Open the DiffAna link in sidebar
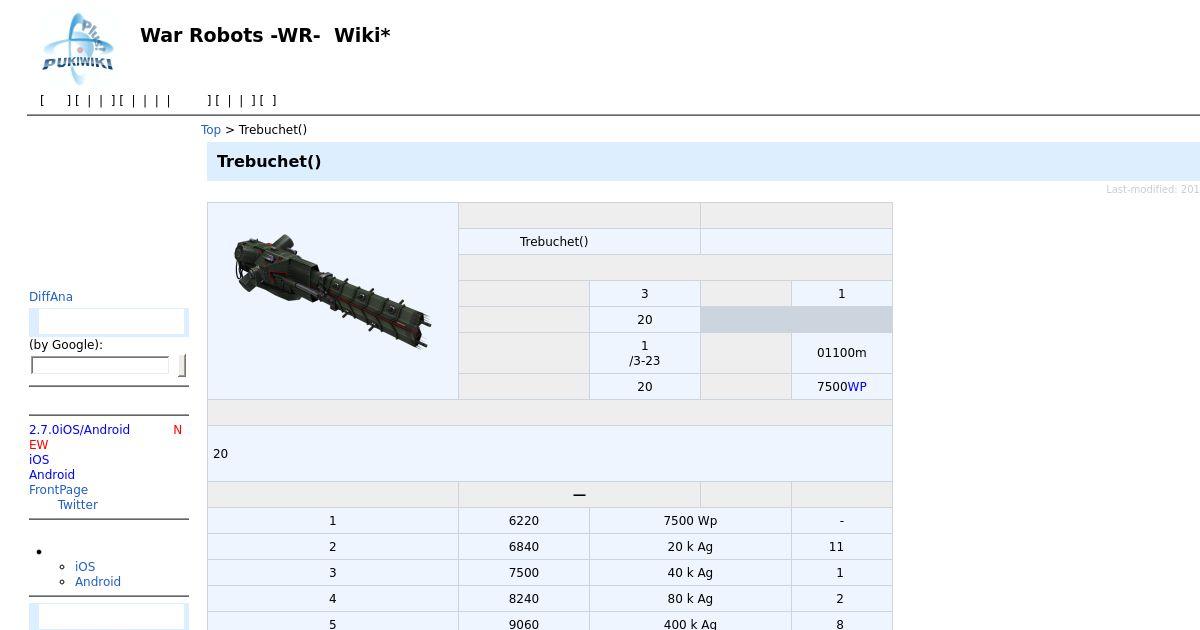 (51, 297)
